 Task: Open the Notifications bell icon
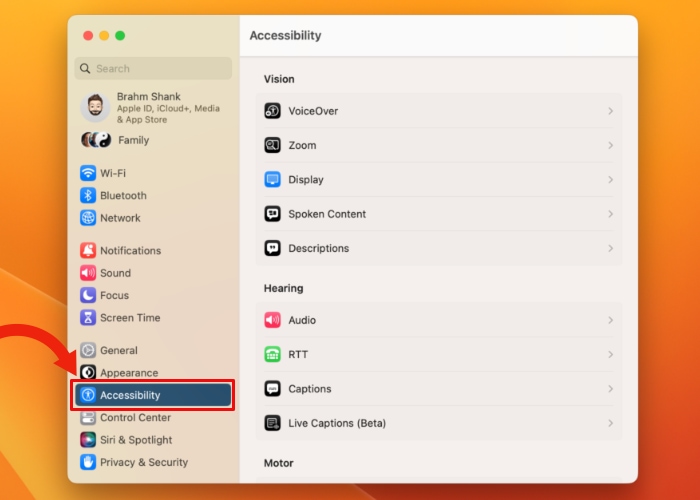tap(88, 250)
